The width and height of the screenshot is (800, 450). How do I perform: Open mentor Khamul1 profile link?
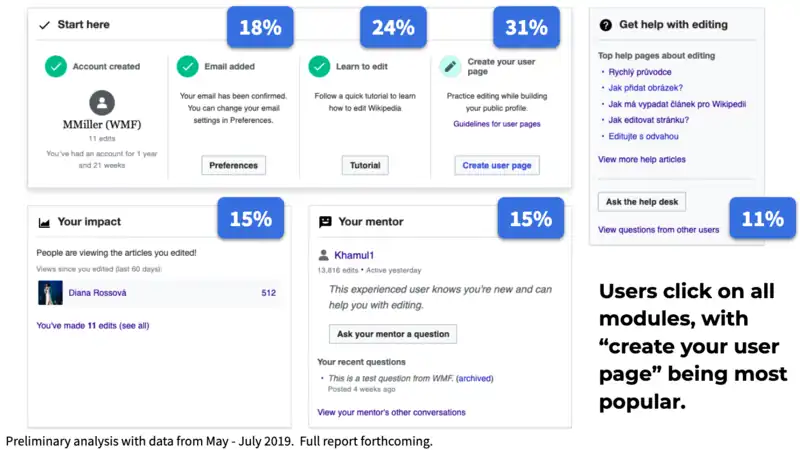[354, 256]
